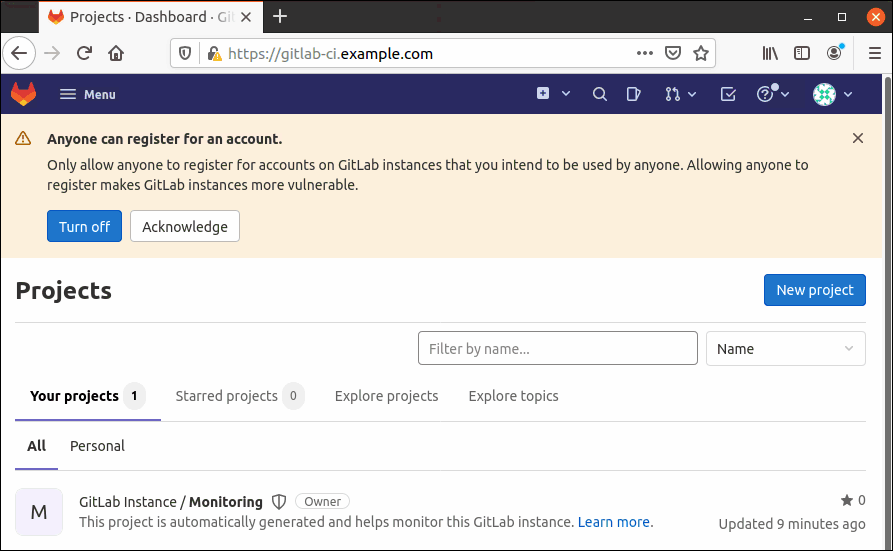Click the New project button
893x551 pixels.
tap(814, 290)
